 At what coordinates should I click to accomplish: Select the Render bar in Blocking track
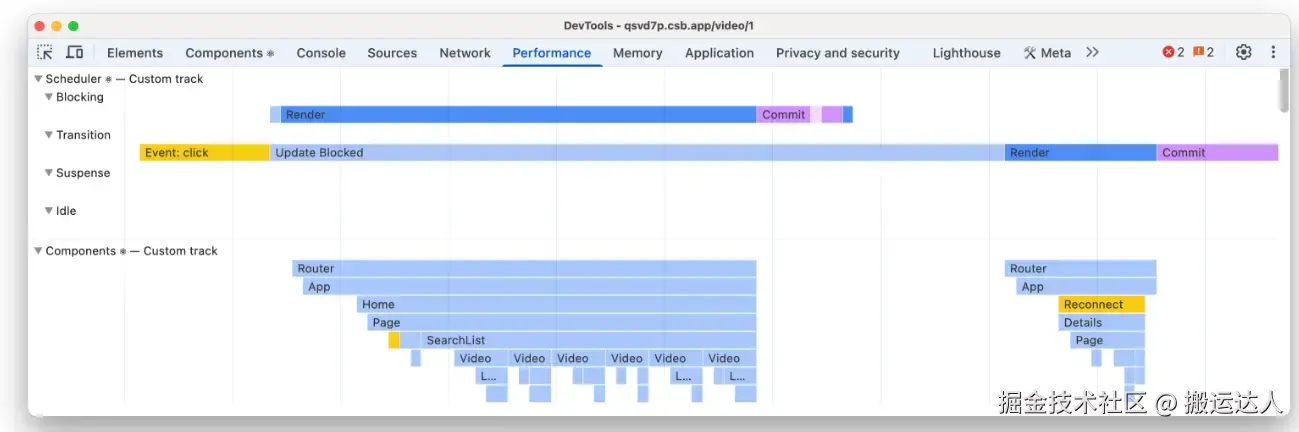pyautogui.click(x=518, y=115)
